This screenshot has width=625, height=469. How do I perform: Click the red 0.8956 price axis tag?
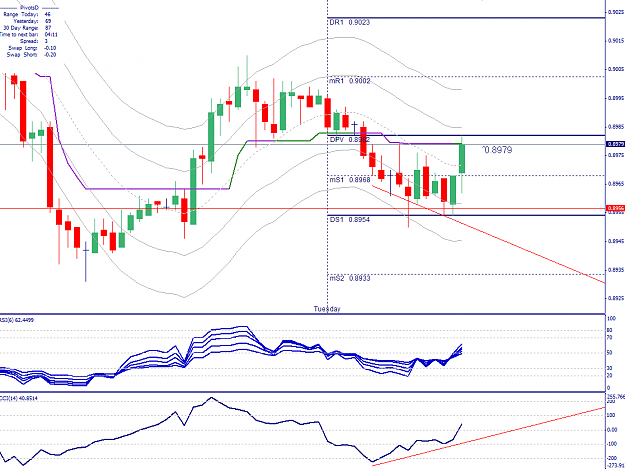(x=615, y=208)
